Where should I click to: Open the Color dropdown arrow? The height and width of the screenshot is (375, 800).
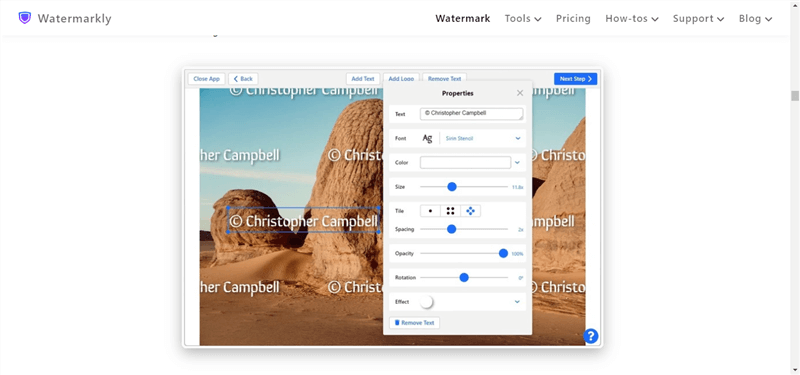tap(517, 162)
